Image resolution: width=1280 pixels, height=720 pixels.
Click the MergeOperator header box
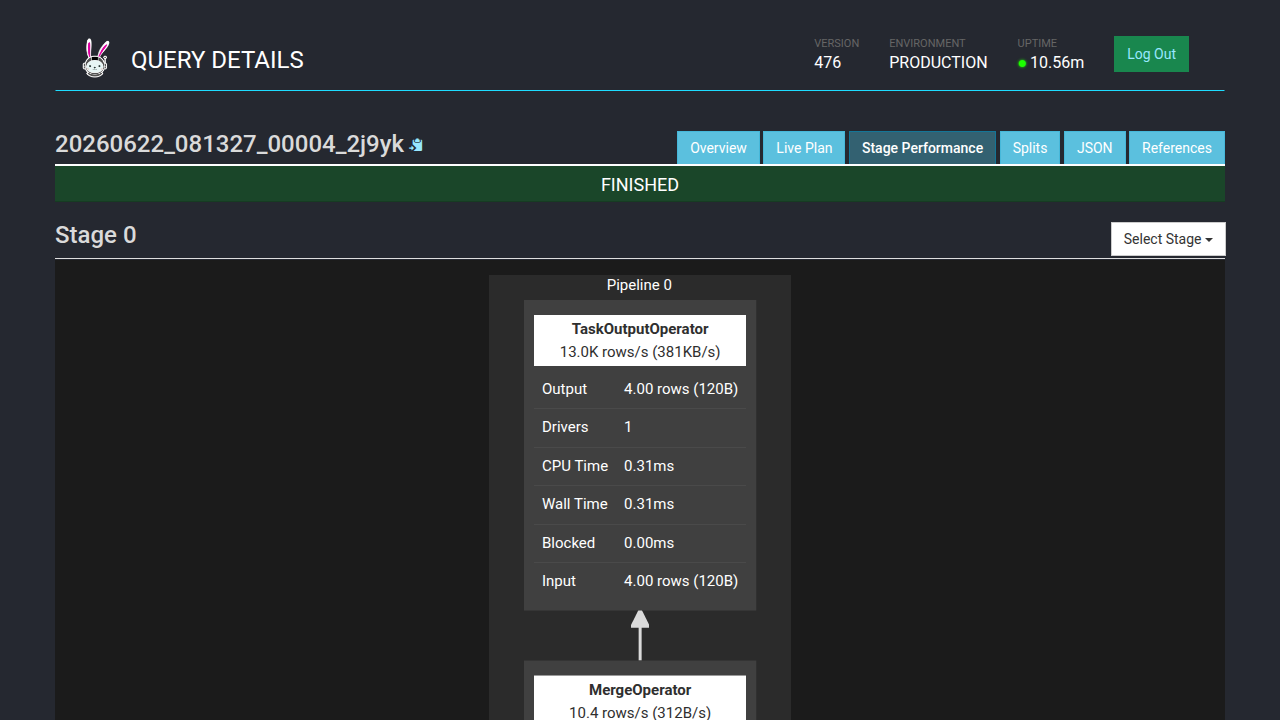tap(640, 698)
